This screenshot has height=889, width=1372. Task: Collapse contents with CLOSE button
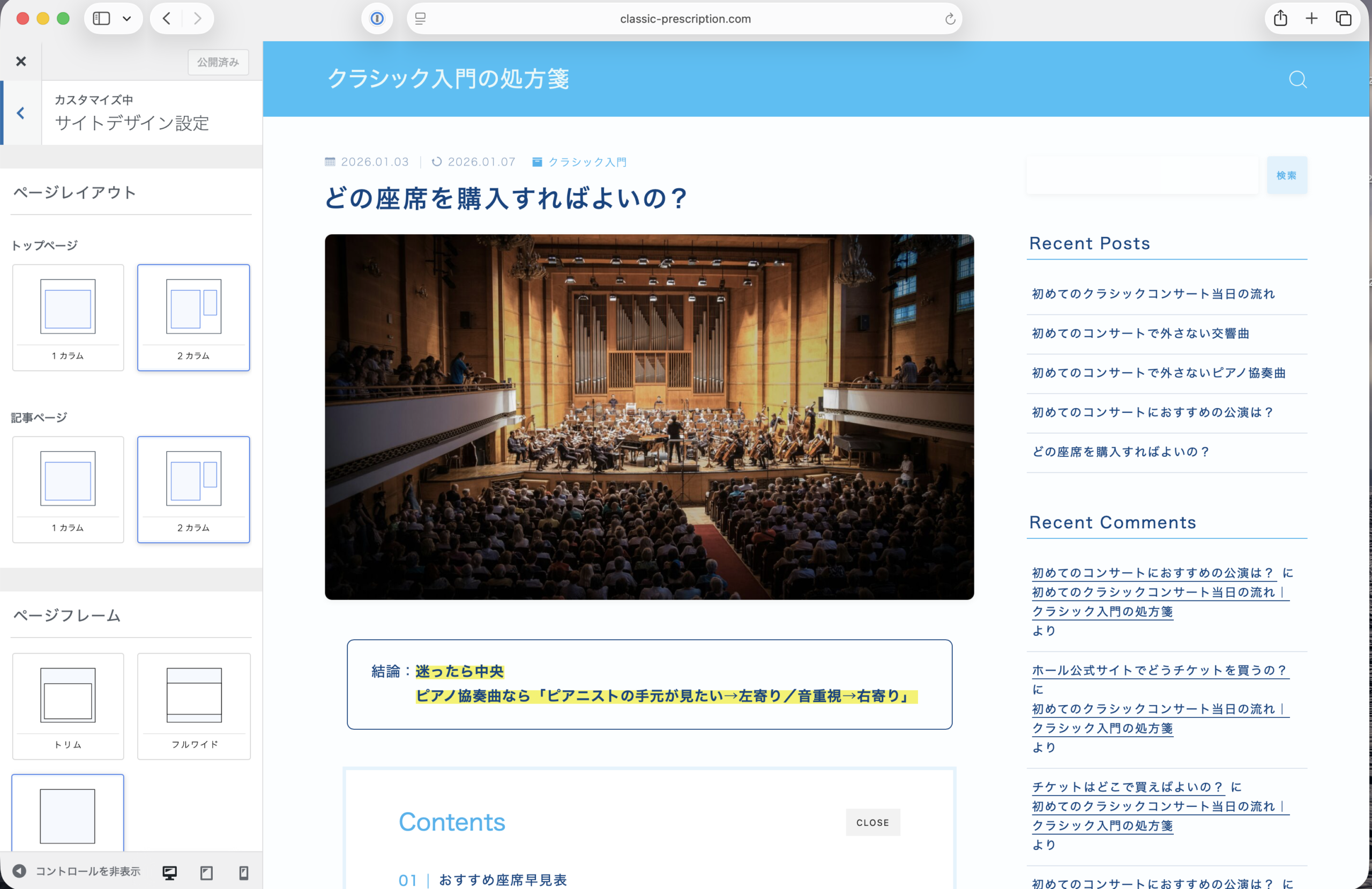pos(872,822)
